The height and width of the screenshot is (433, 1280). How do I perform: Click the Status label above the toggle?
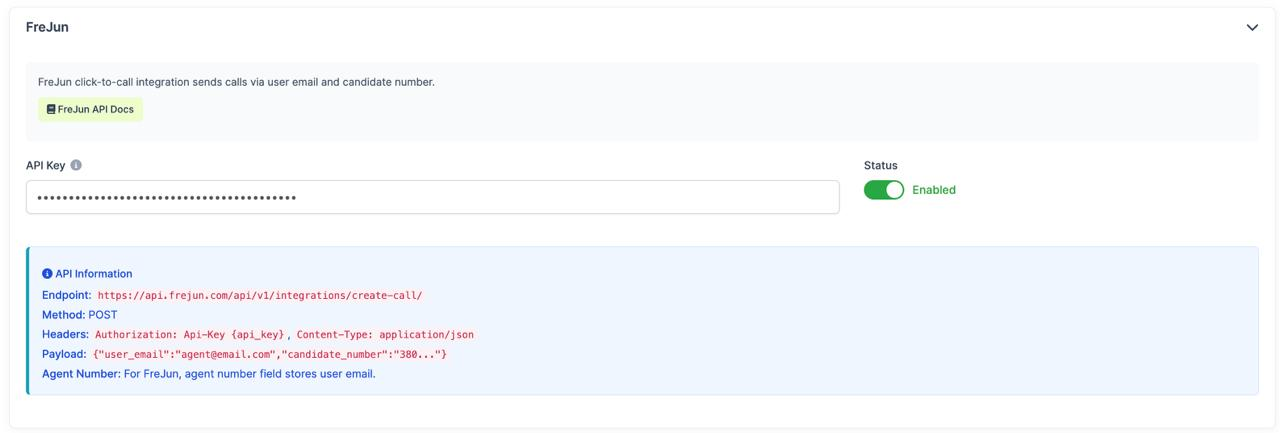880,166
